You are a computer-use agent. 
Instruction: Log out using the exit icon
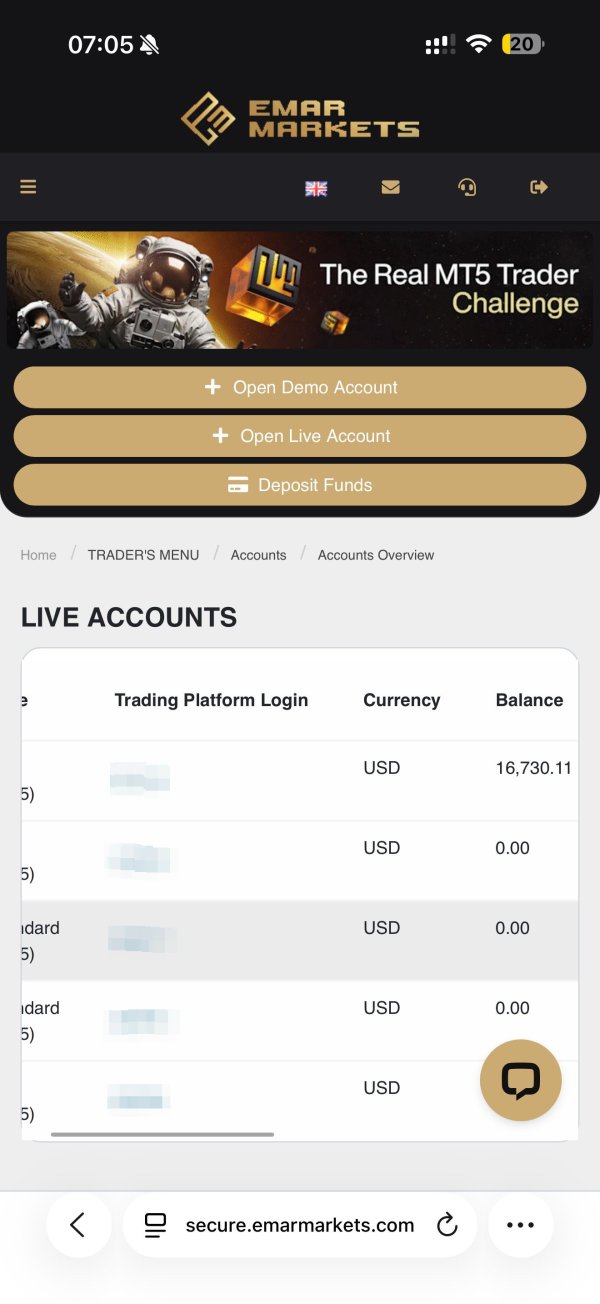click(x=539, y=187)
